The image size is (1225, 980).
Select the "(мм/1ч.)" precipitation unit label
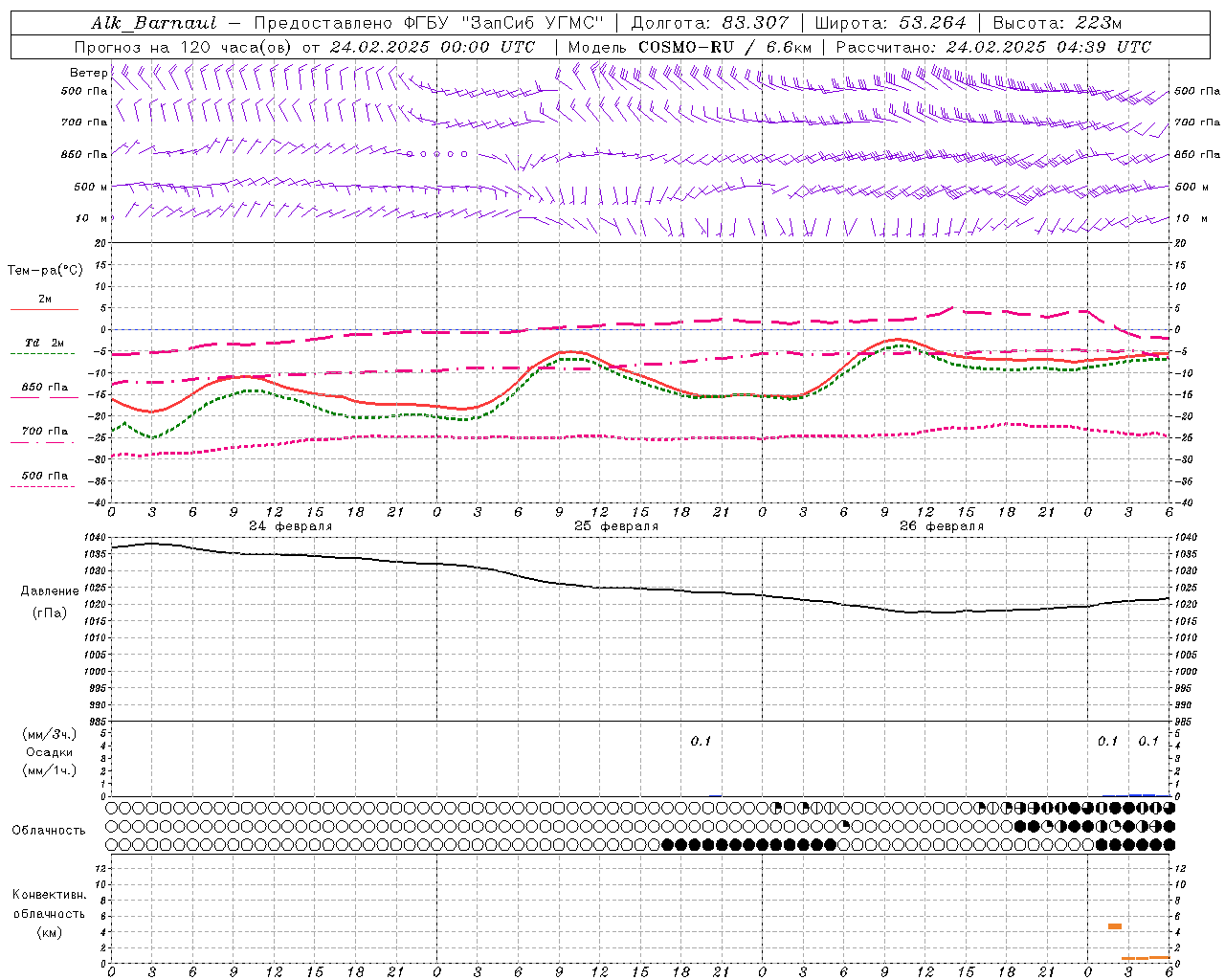(x=50, y=770)
